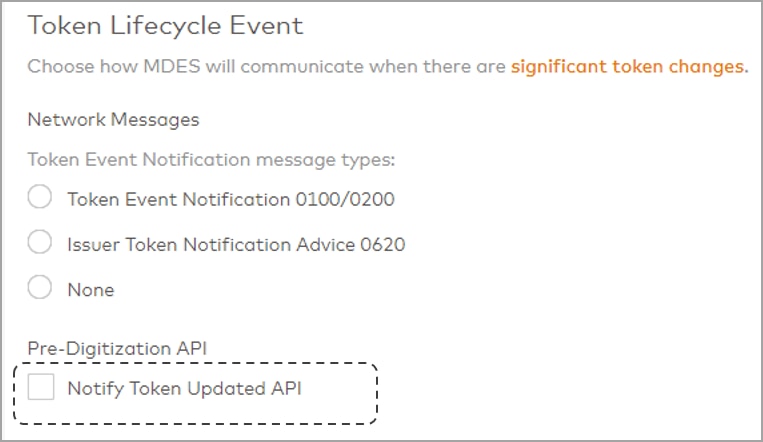Choose the Issuer Token Notification Advice 0620 radio

point(40,242)
